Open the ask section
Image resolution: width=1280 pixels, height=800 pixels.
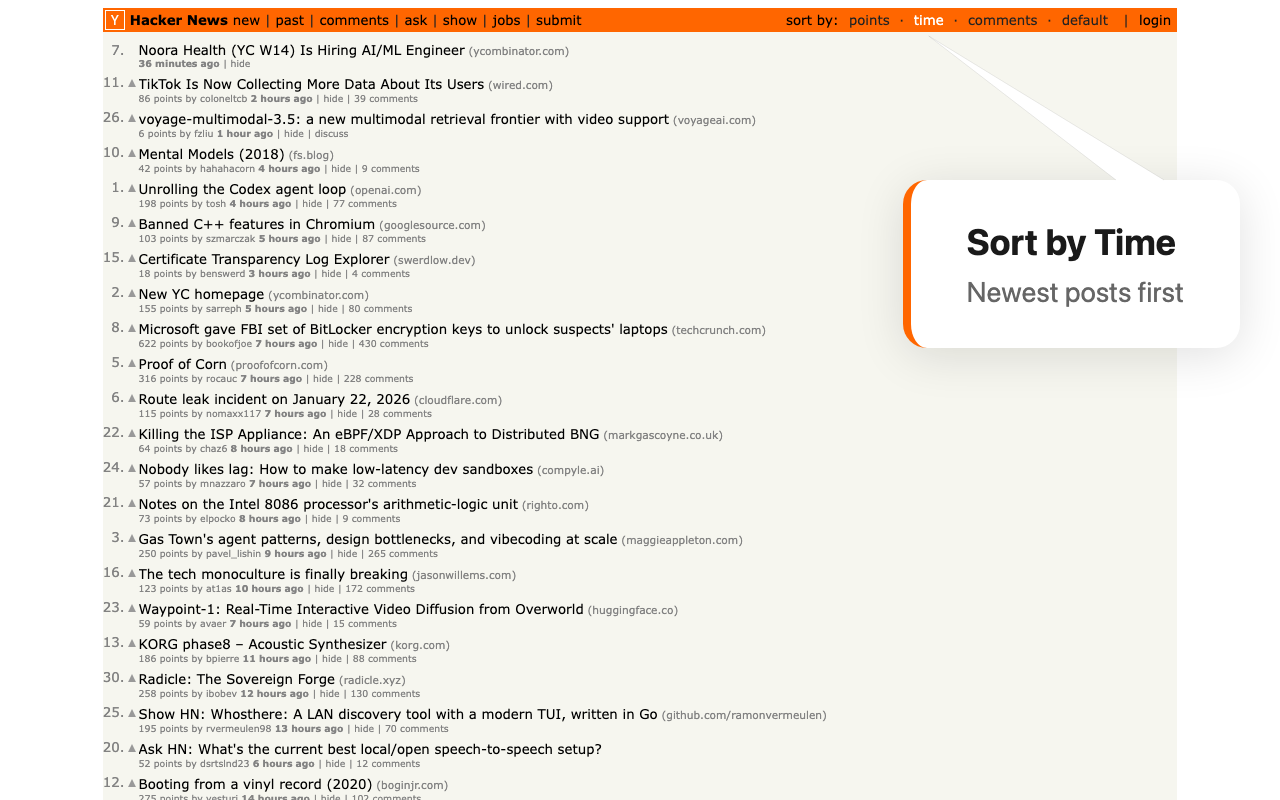pos(416,20)
